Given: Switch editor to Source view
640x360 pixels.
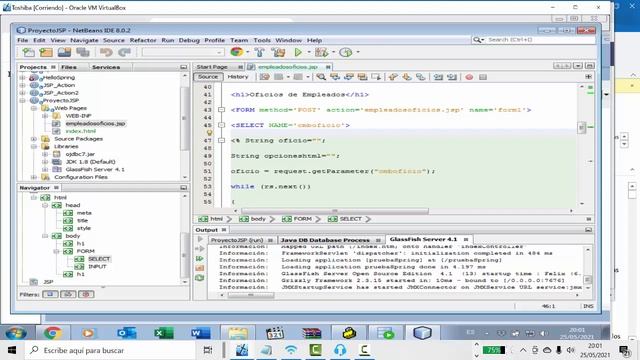Looking at the screenshot, I should [x=208, y=77].
